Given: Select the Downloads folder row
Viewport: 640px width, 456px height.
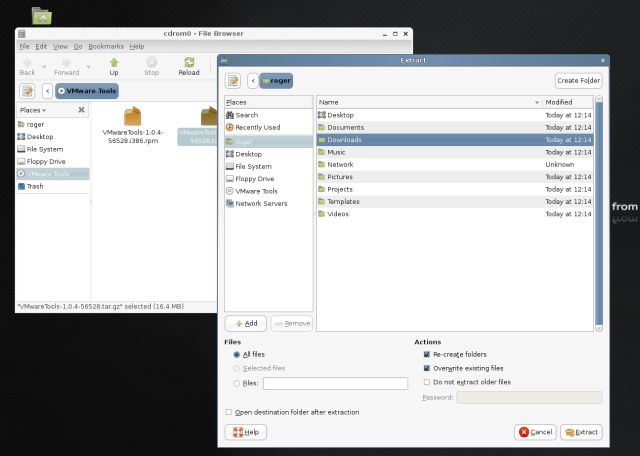Looking at the screenshot, I should point(455,140).
